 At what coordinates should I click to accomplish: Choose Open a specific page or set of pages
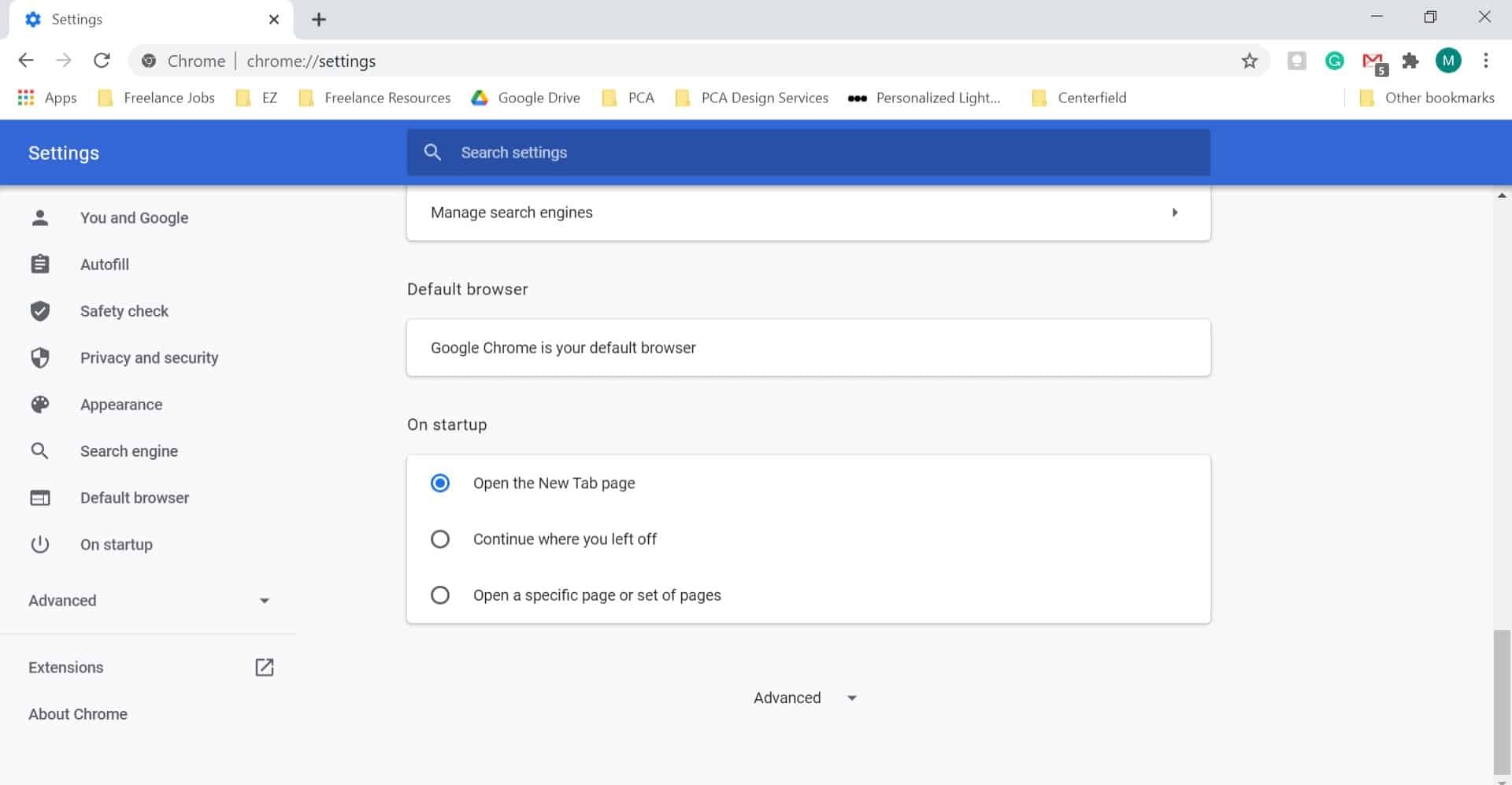pyautogui.click(x=440, y=595)
